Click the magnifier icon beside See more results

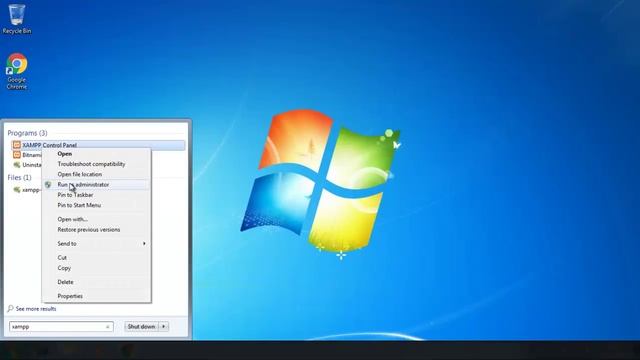point(11,309)
